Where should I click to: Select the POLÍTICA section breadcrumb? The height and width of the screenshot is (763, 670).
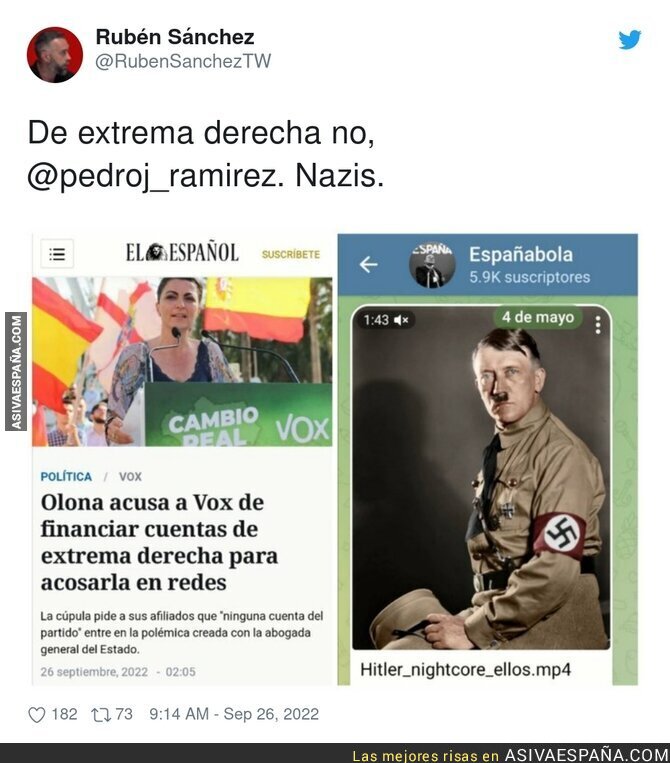66,476
